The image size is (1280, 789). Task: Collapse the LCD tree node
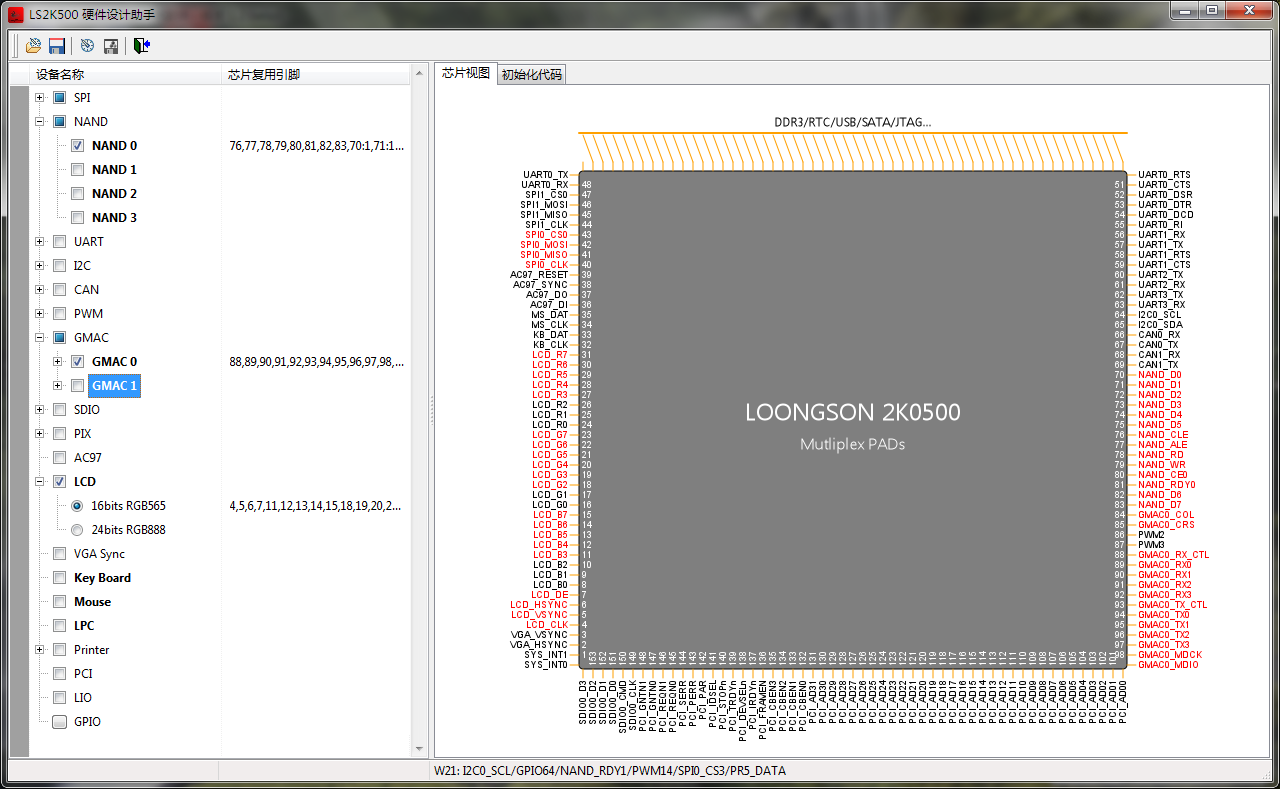40,482
